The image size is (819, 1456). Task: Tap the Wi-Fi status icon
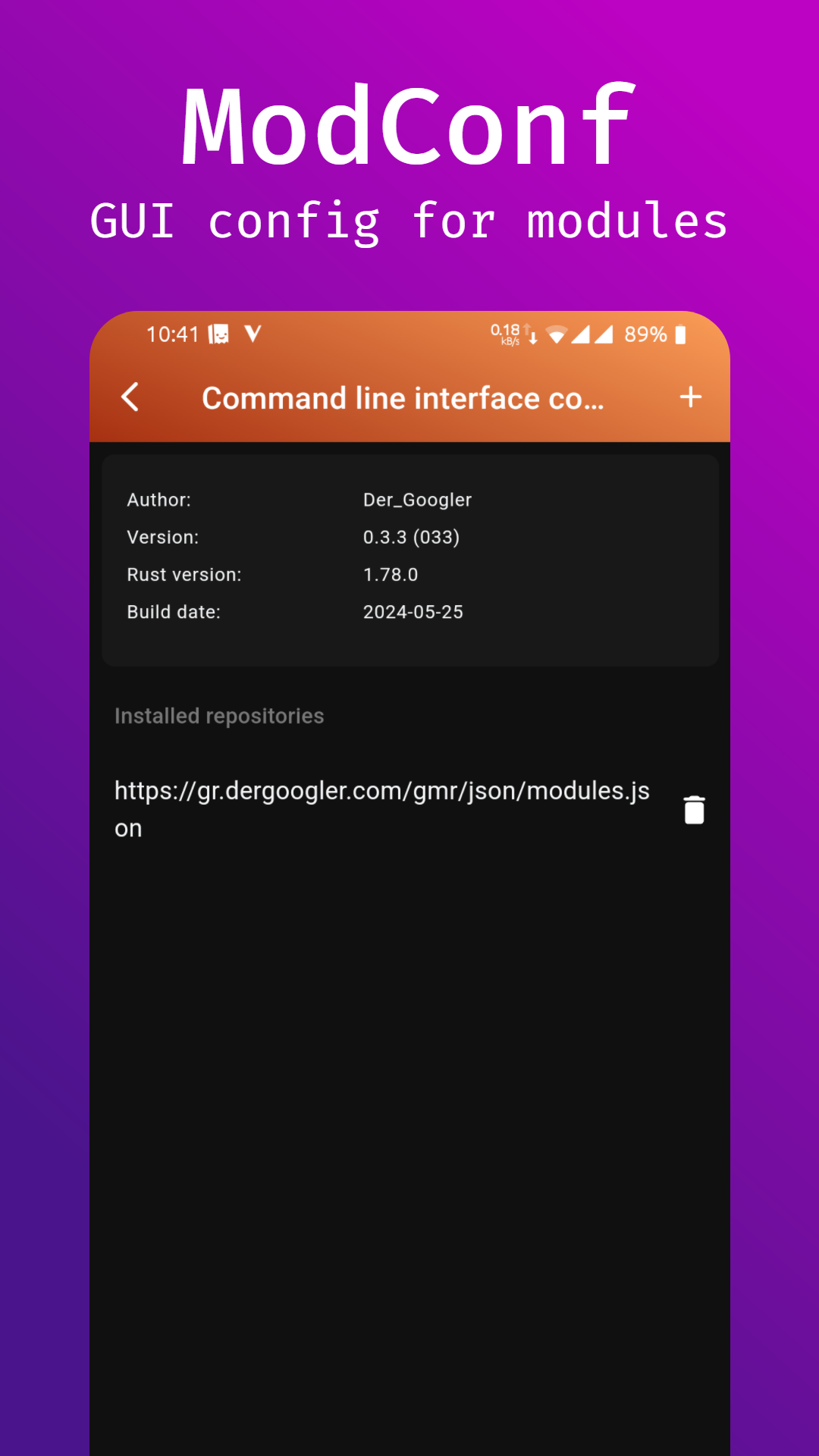click(557, 334)
